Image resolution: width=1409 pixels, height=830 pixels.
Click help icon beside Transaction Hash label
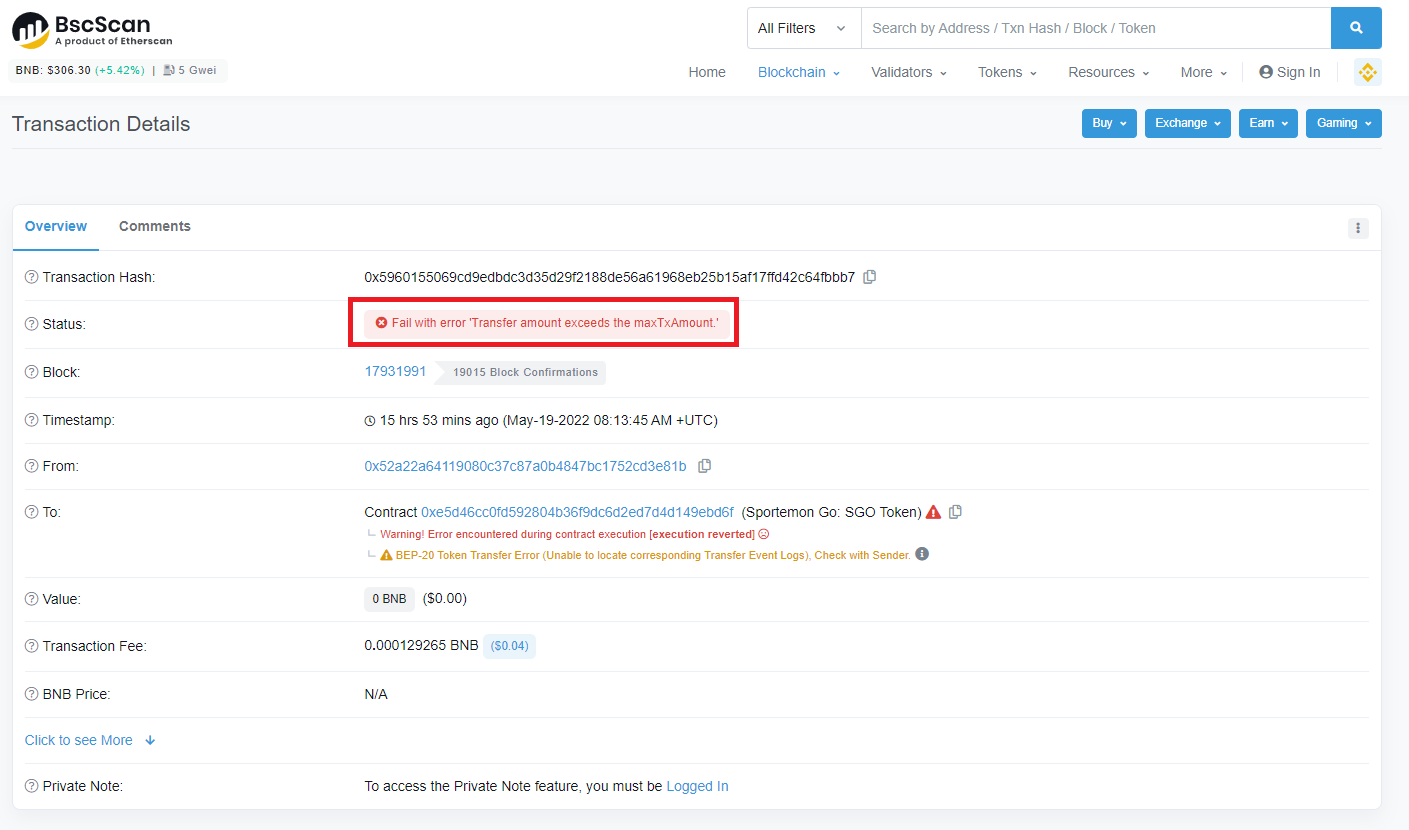coord(31,277)
